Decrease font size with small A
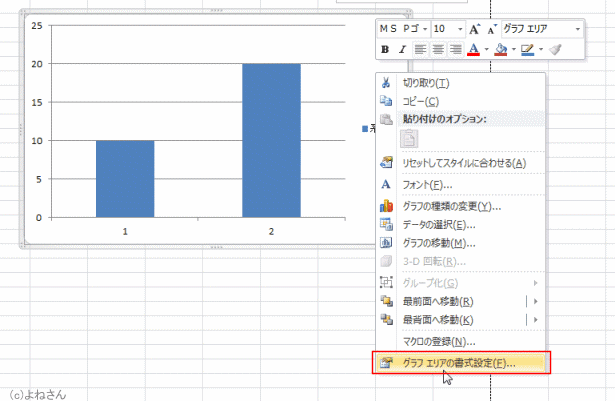The image size is (615, 401). point(492,29)
